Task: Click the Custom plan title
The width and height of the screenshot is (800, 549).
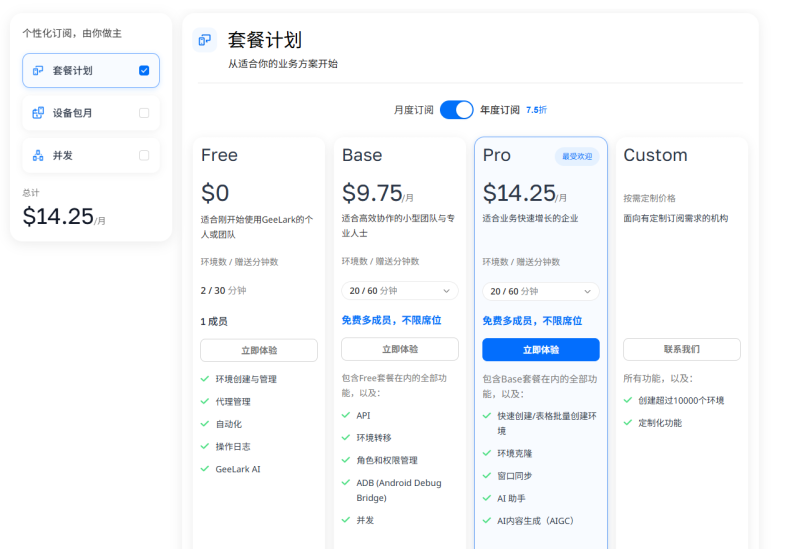Action: tap(655, 155)
